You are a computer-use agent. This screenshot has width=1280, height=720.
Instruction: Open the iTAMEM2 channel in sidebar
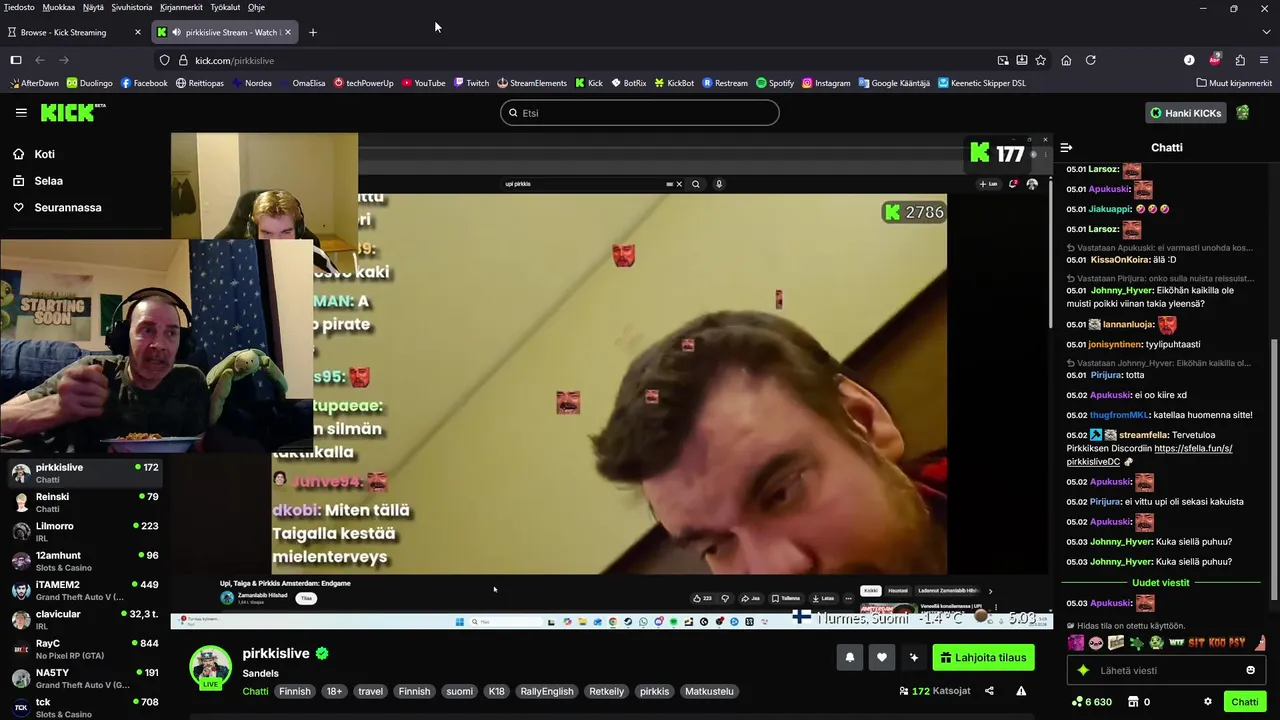[x=85, y=590]
